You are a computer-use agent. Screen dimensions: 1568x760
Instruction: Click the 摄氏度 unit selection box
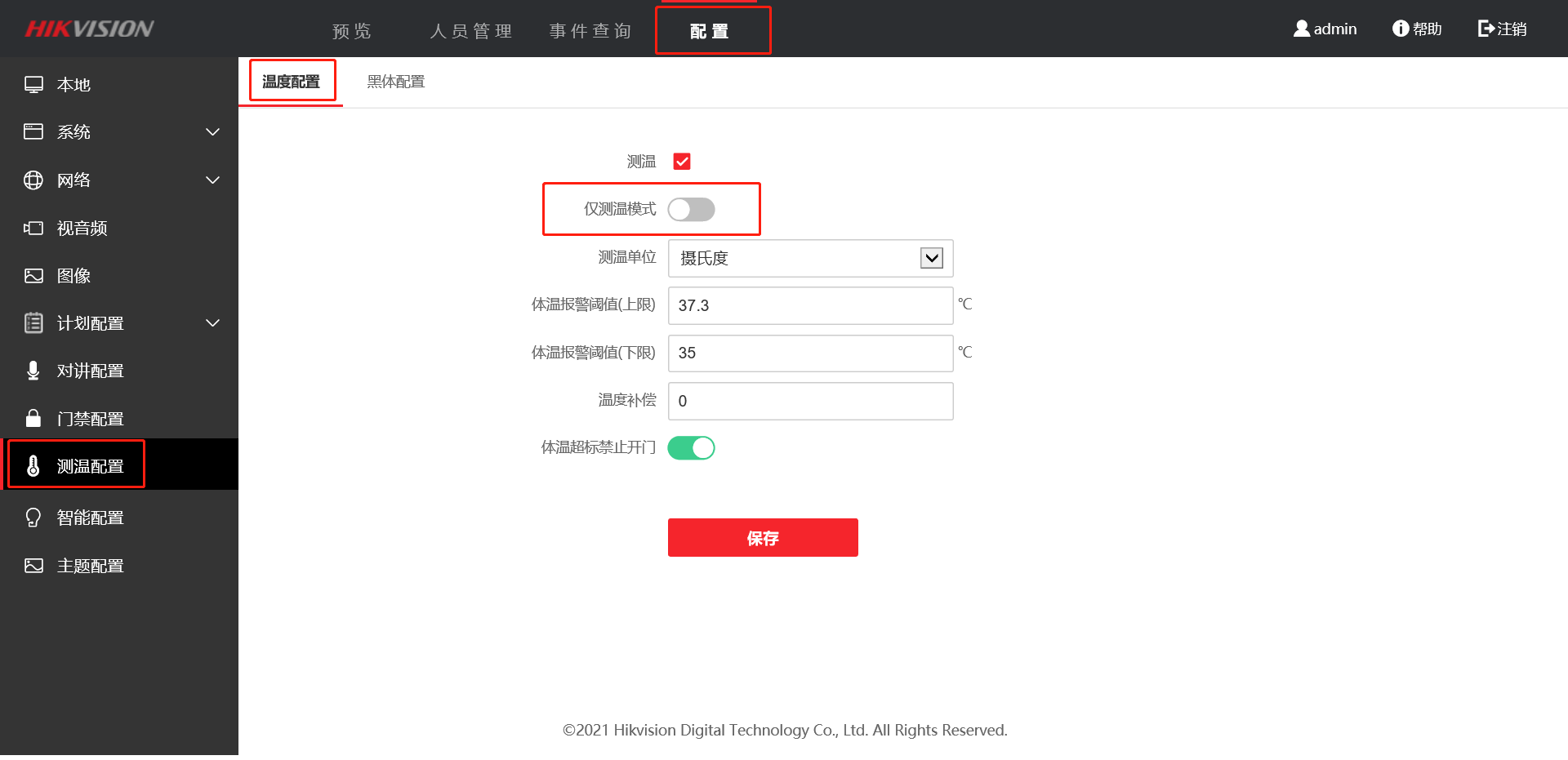(x=811, y=258)
